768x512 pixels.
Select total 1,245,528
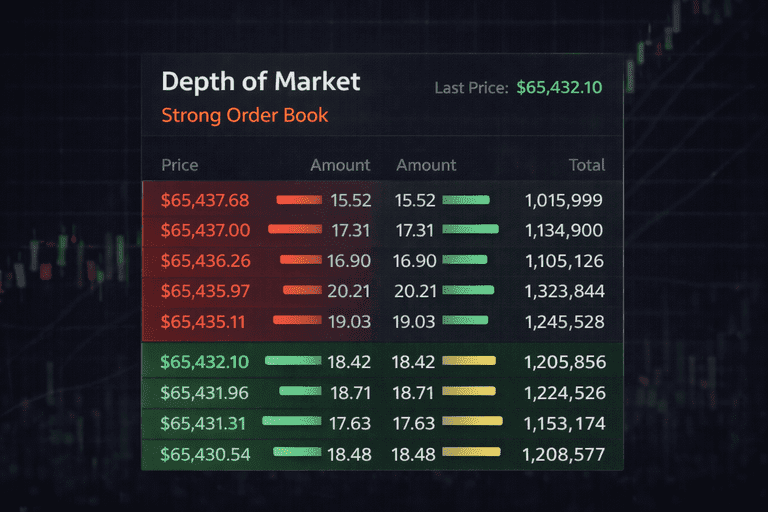tap(564, 322)
